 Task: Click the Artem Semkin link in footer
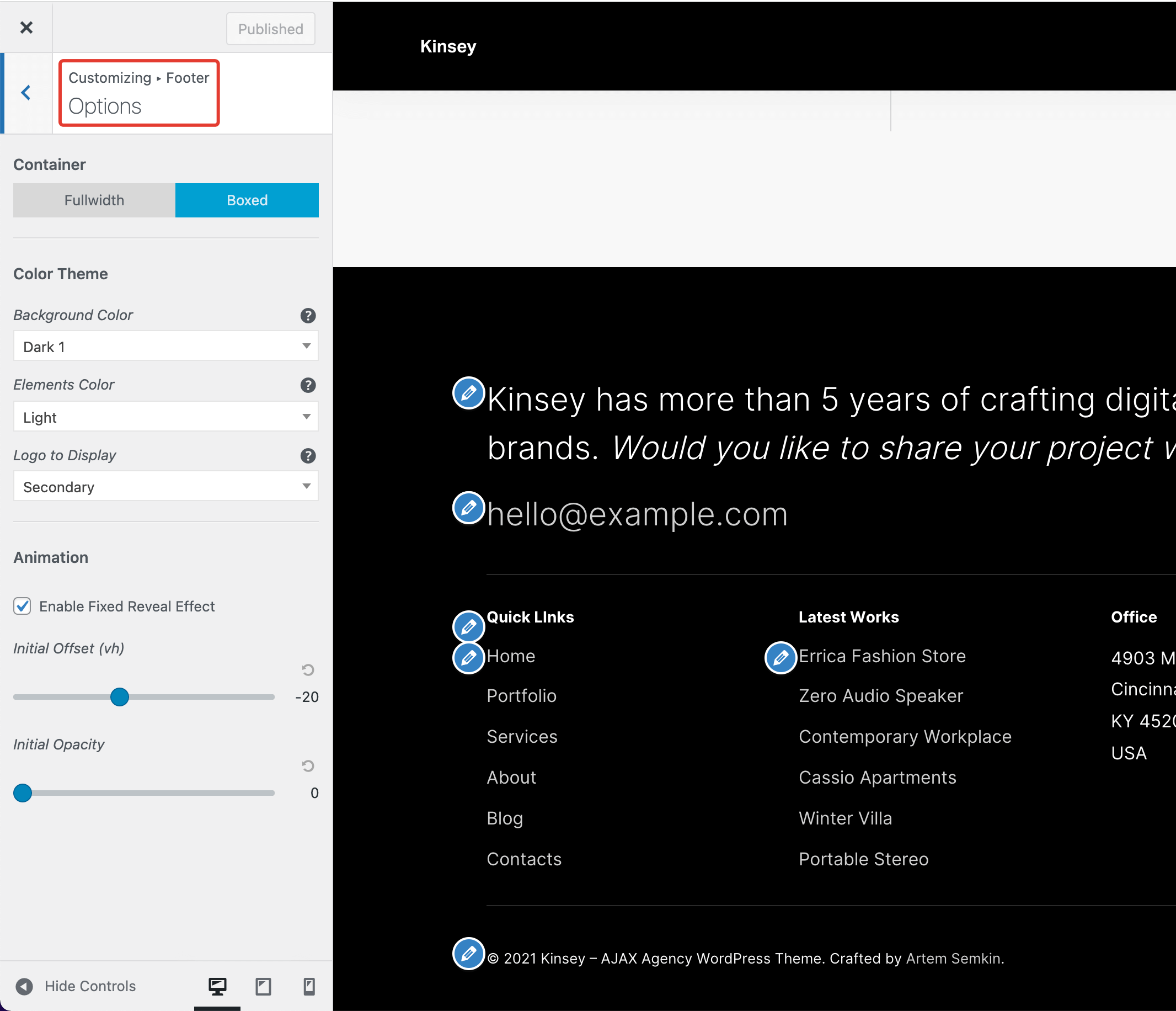click(954, 959)
